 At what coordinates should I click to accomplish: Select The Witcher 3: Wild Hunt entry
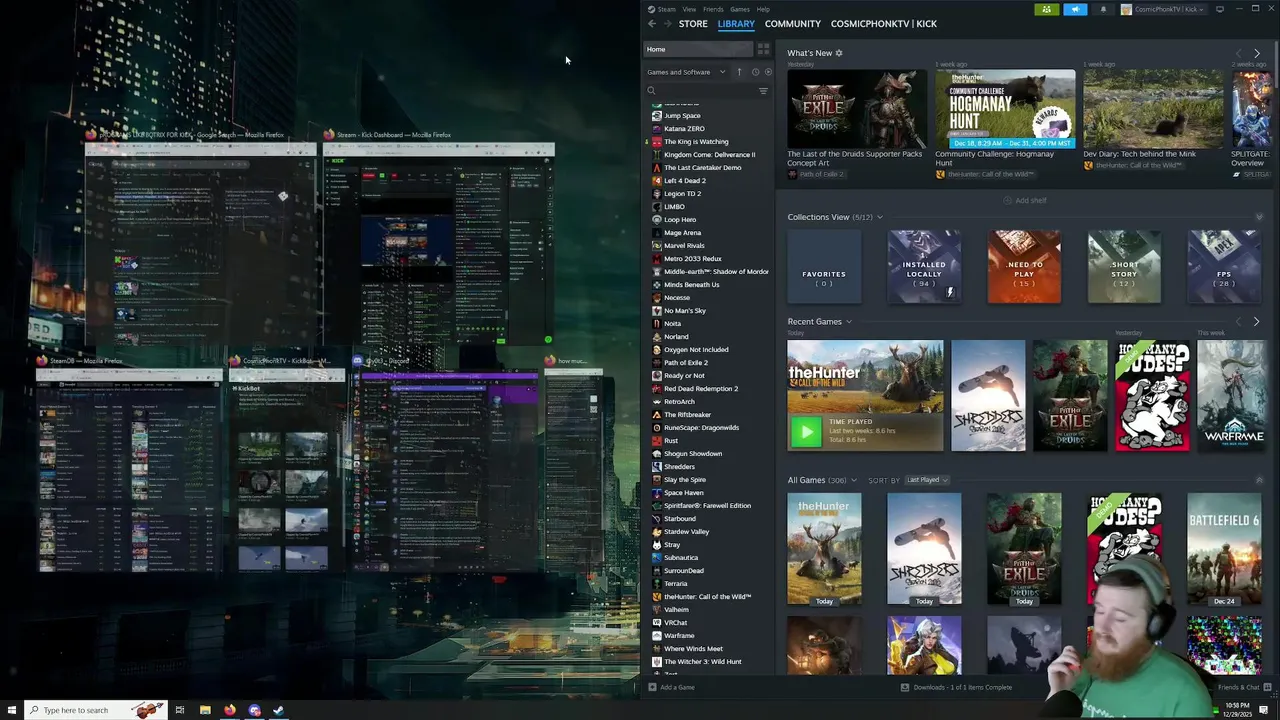(x=703, y=661)
